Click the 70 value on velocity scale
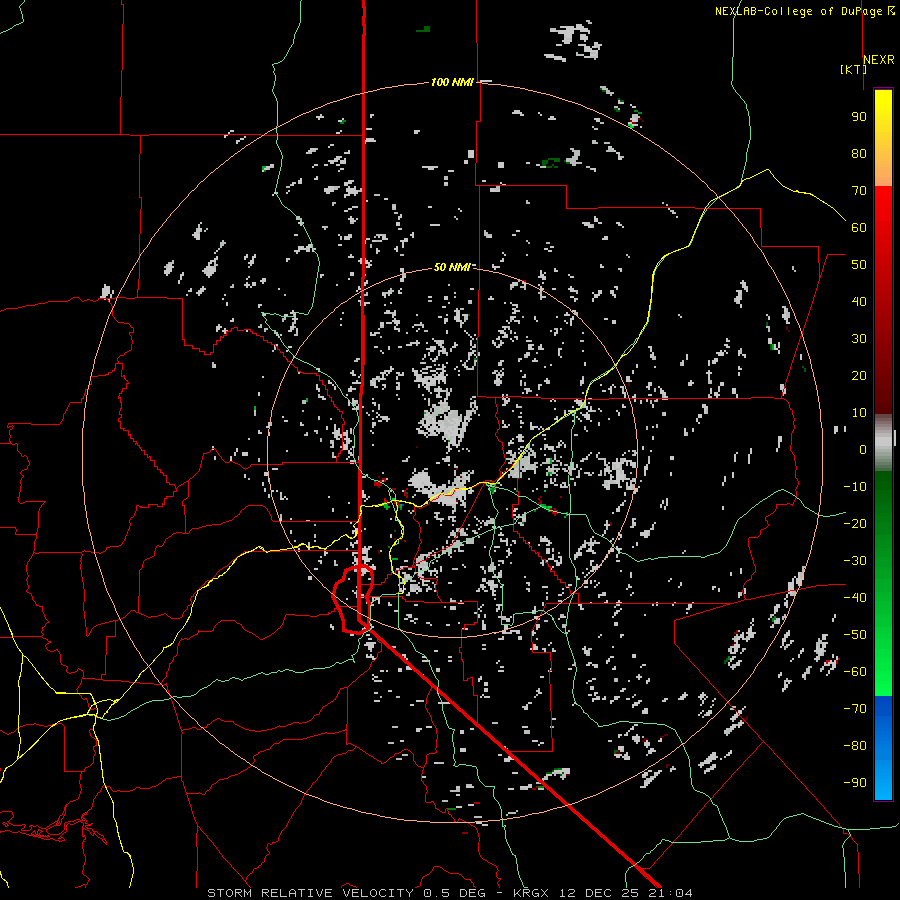900x900 pixels. (859, 191)
